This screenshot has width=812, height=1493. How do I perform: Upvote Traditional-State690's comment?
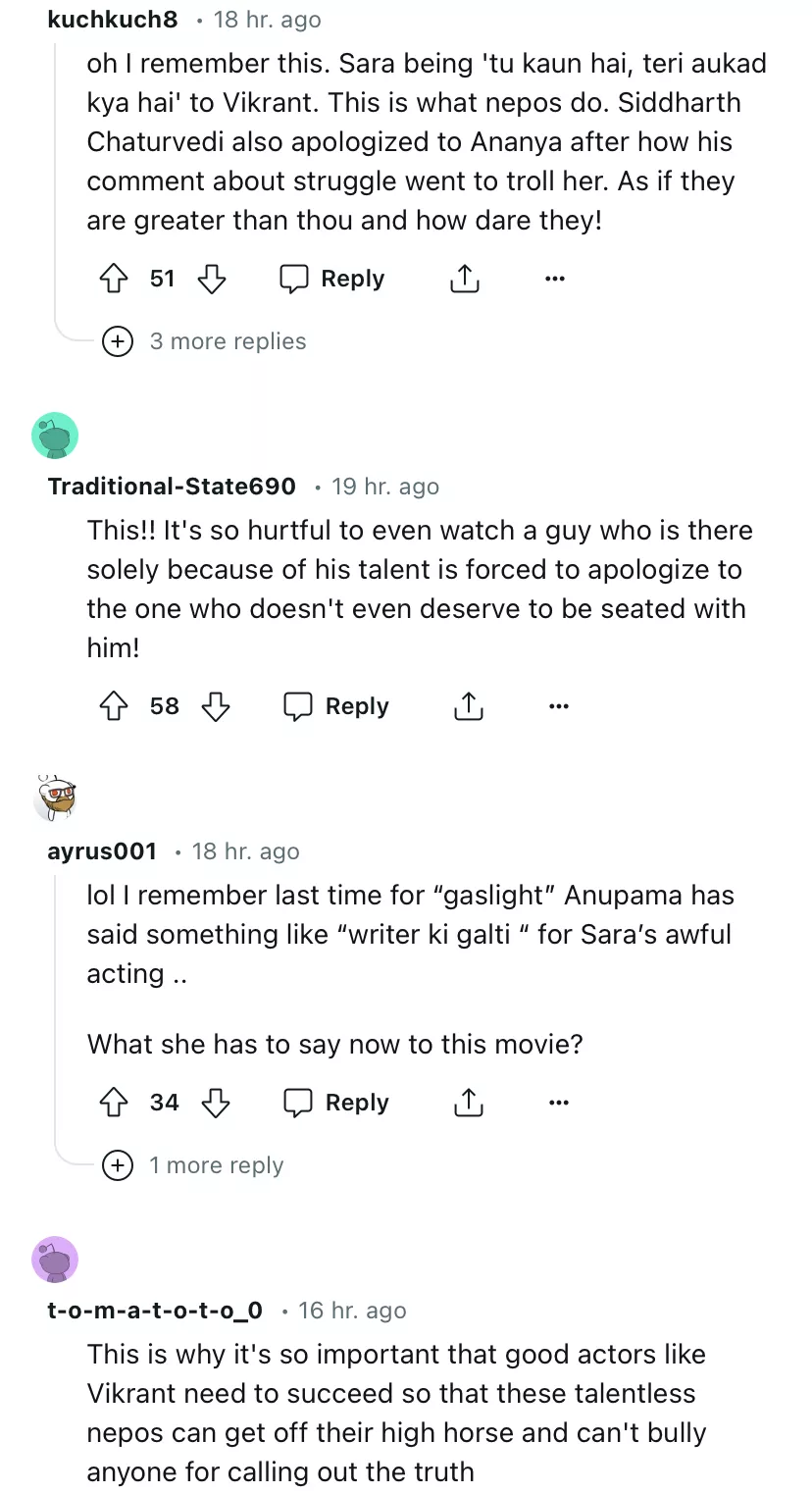(x=115, y=707)
